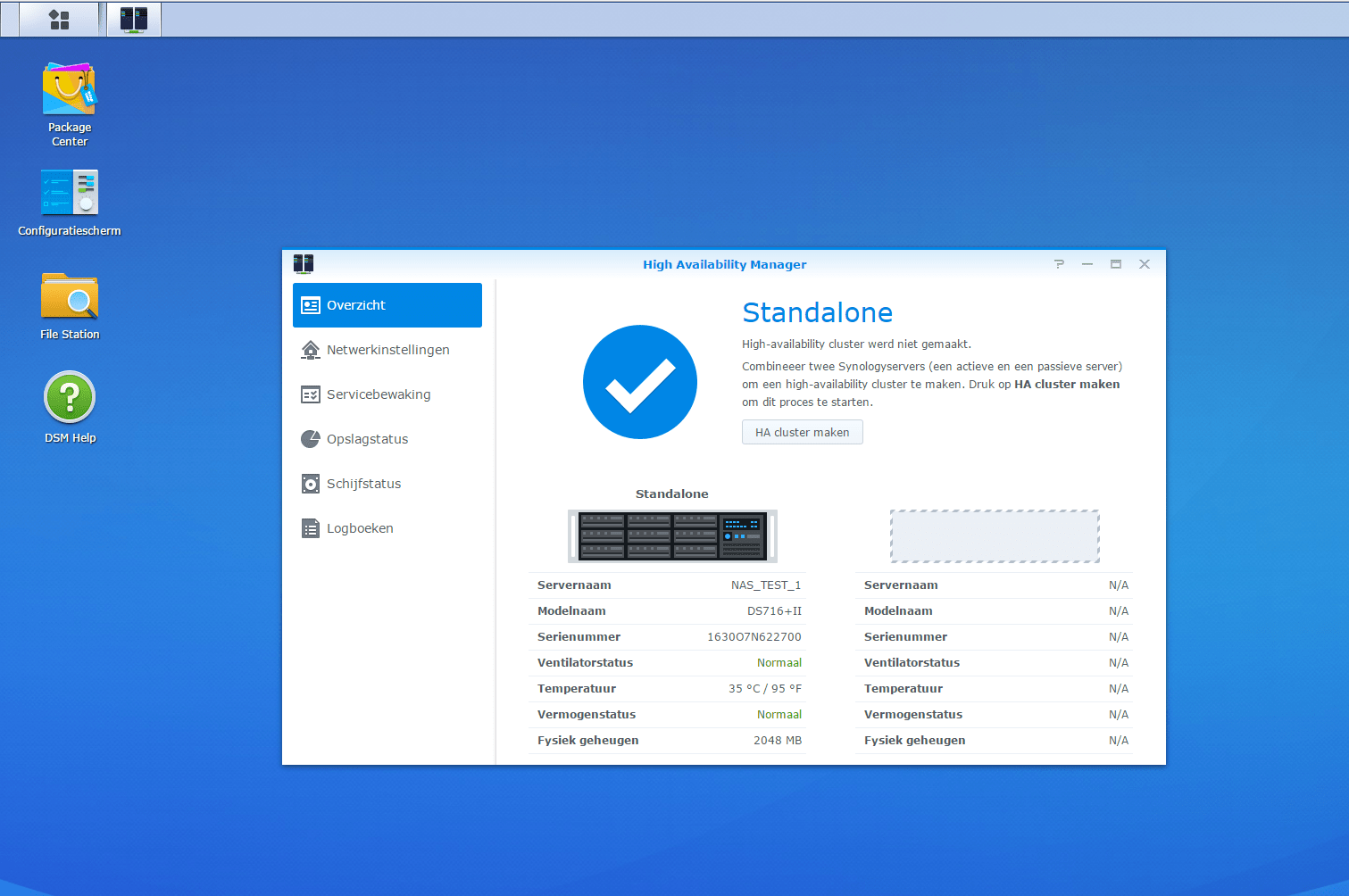Click the Standalone server rack image
The height and width of the screenshot is (896, 1349).
point(672,535)
